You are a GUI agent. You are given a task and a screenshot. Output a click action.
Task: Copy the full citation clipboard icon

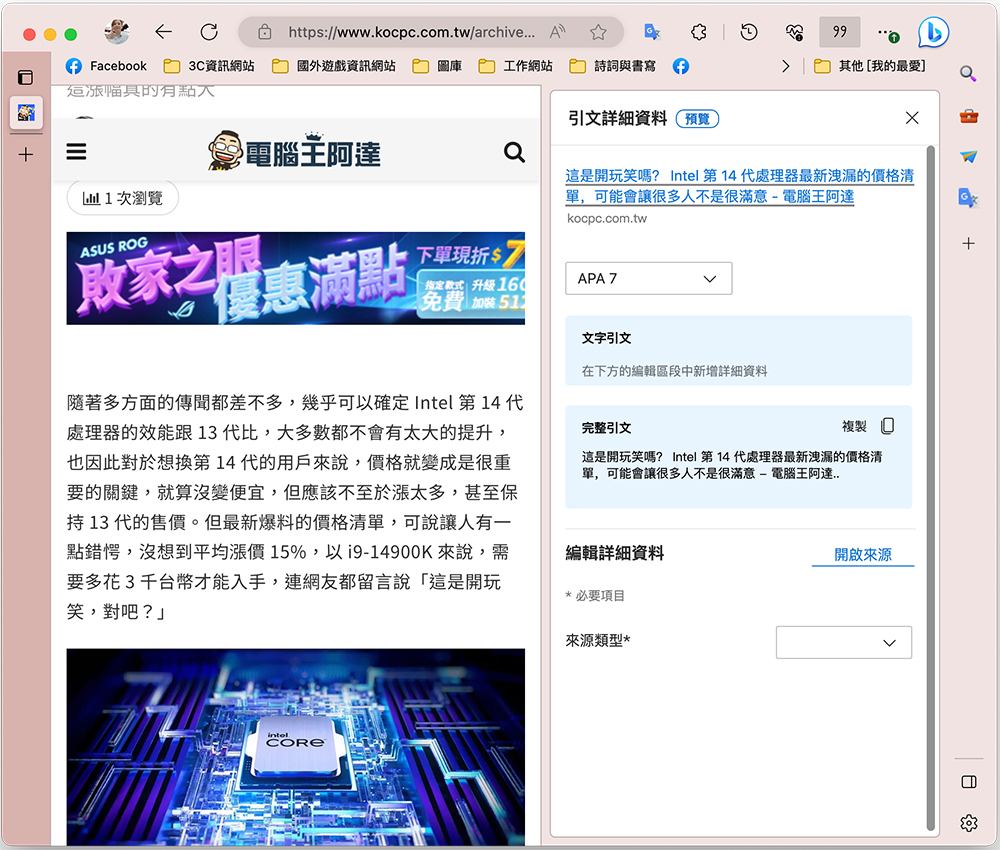point(887,426)
